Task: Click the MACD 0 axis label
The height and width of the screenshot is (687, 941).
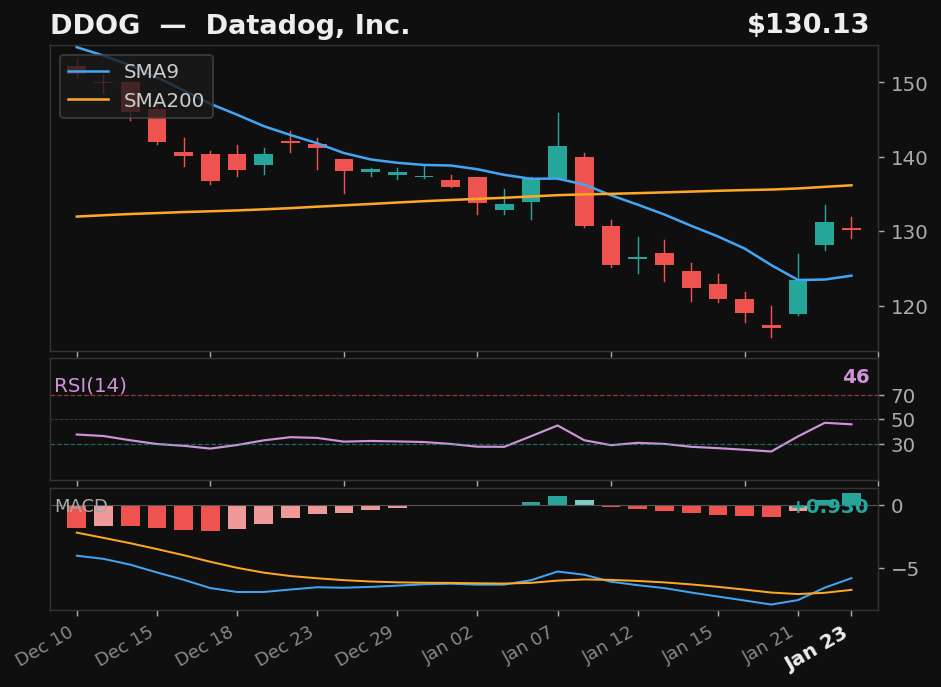Action: coord(897,506)
